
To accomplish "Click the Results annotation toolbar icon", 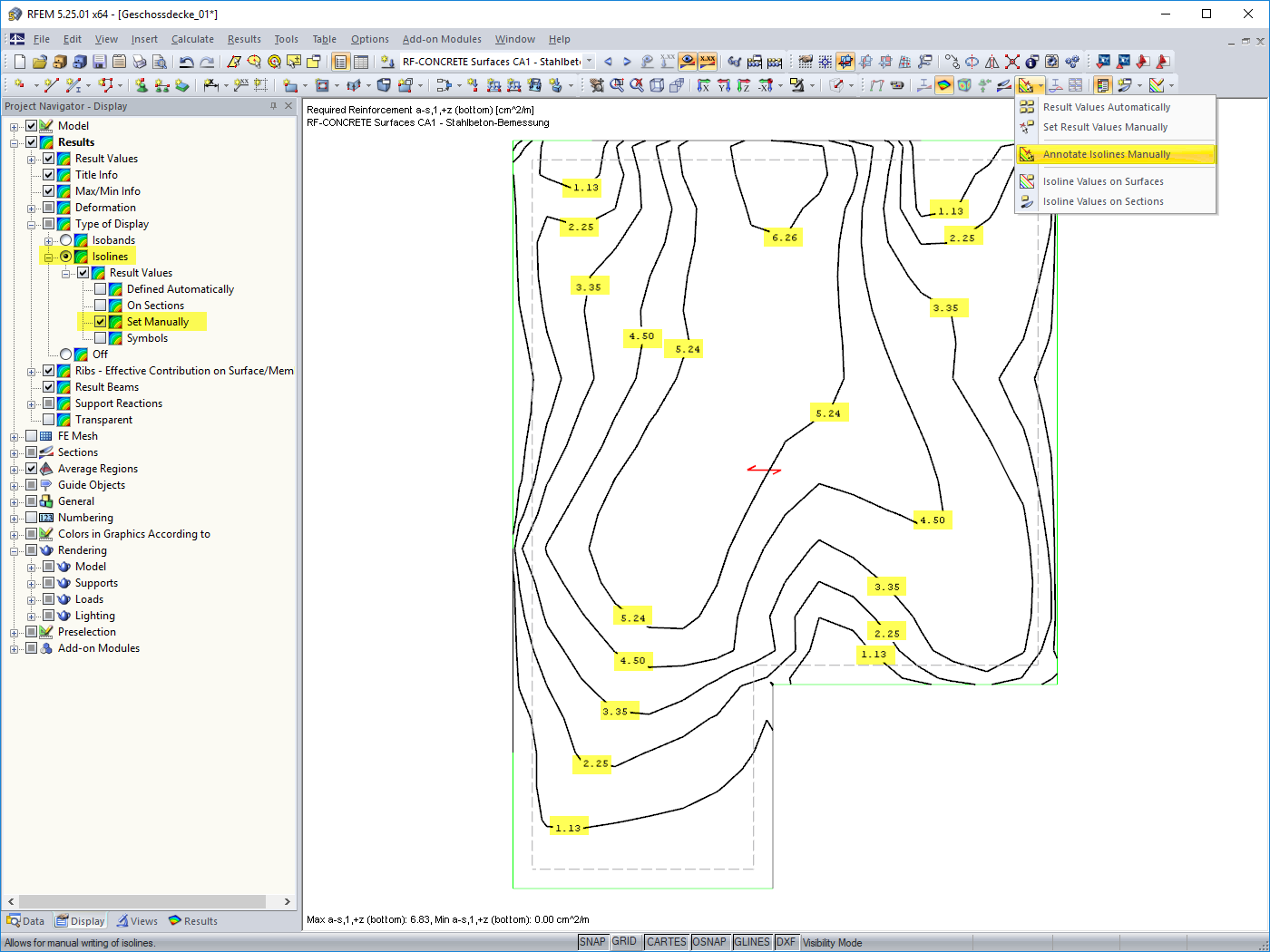I will 1026,85.
